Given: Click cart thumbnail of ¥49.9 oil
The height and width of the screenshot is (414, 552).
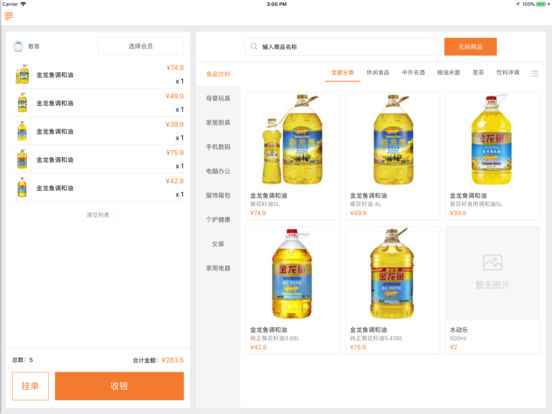Looking at the screenshot, I should [22, 103].
